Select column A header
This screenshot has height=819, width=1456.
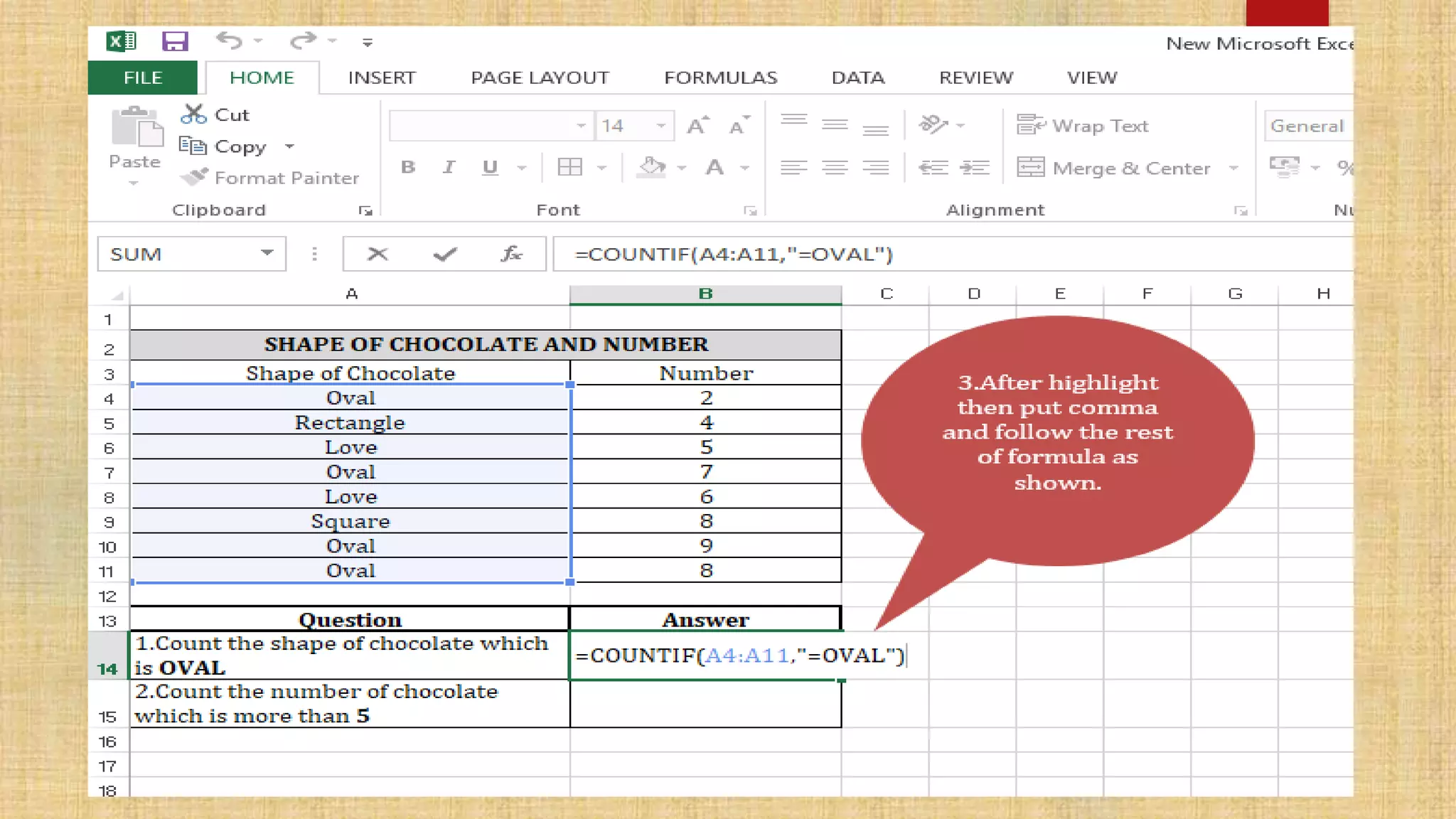pos(350,294)
